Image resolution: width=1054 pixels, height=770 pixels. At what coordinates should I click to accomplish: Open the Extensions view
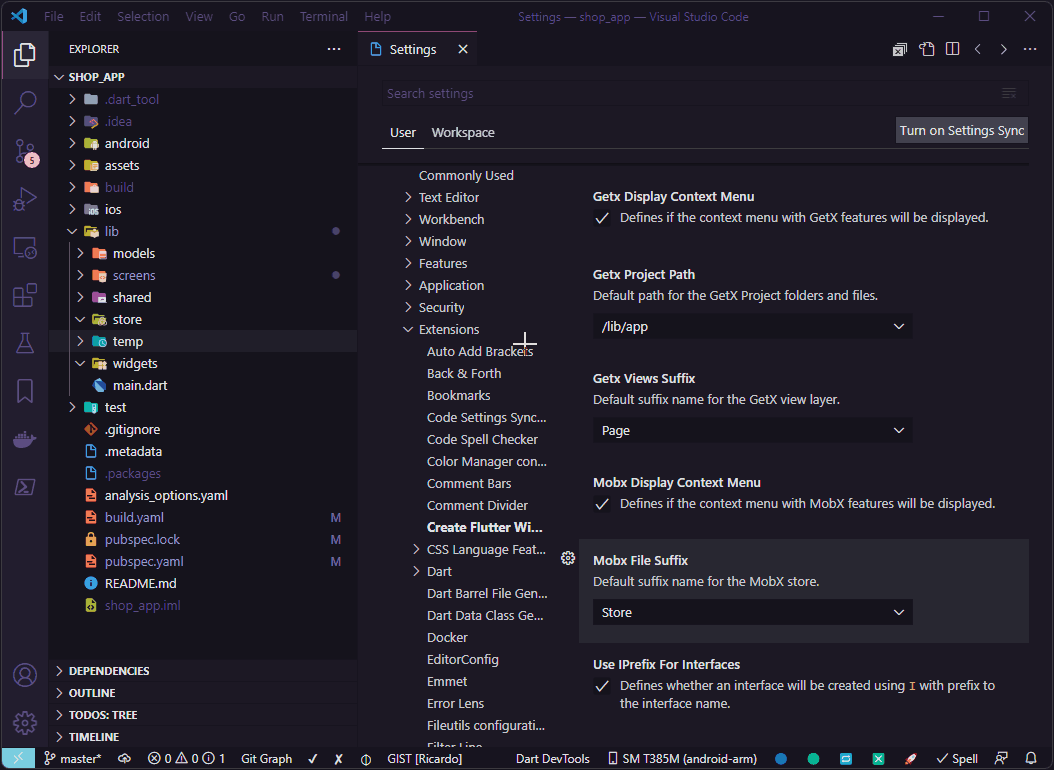(25, 296)
